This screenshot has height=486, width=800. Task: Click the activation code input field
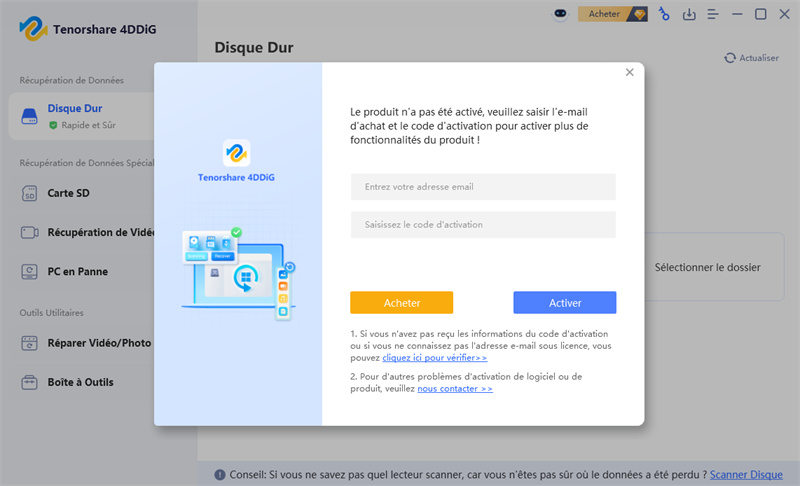pyautogui.click(x=483, y=224)
